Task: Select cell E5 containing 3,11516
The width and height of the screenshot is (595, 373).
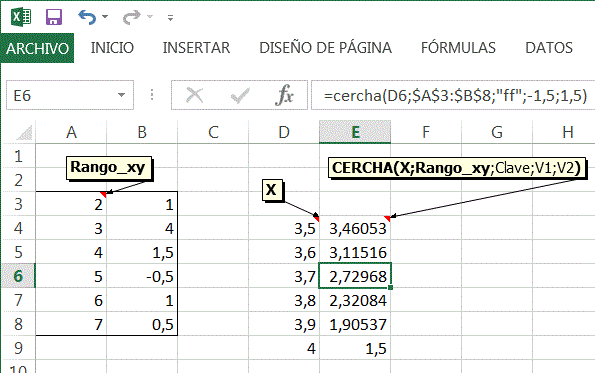Action: [x=355, y=252]
